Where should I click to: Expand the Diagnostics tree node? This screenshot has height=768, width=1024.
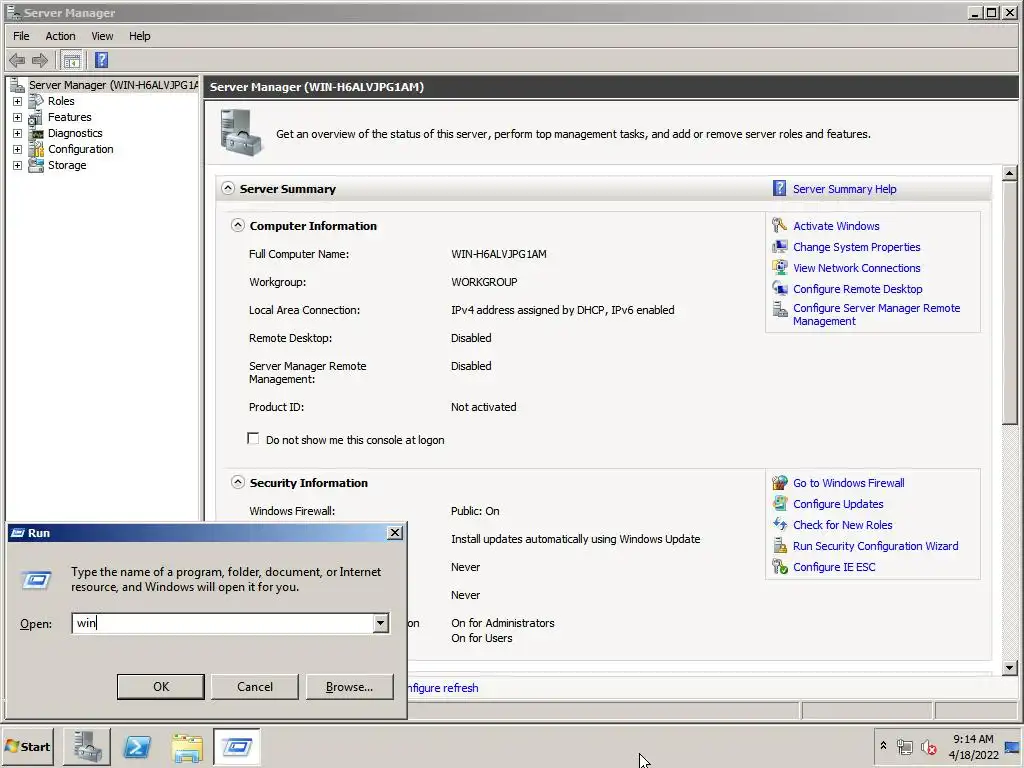tap(18, 133)
